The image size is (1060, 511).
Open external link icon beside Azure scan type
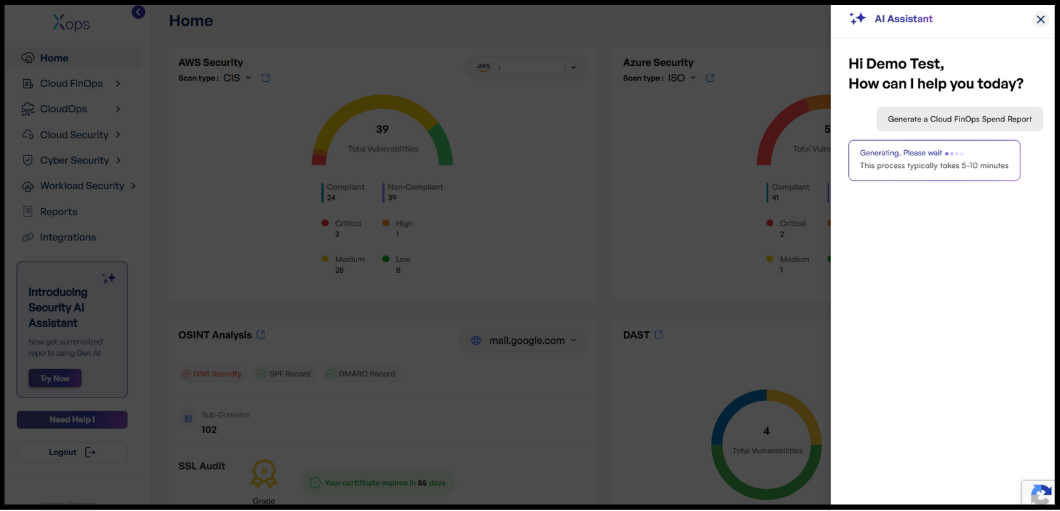pyautogui.click(x=710, y=78)
